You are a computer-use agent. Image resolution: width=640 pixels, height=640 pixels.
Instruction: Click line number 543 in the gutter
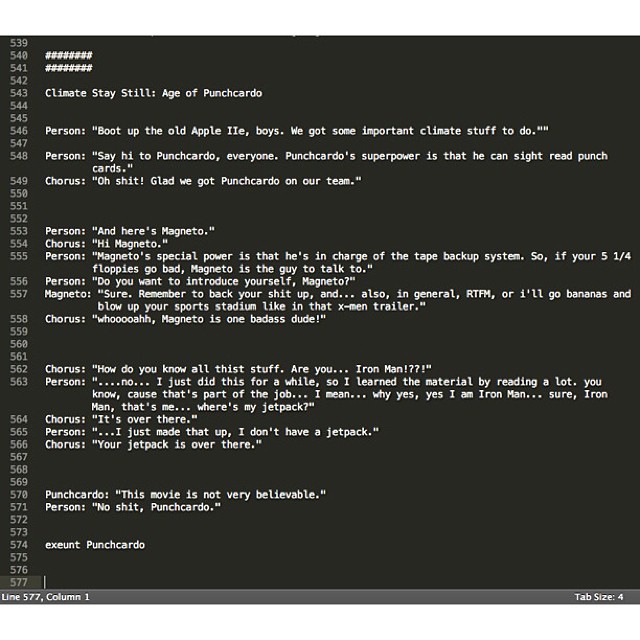pos(19,93)
